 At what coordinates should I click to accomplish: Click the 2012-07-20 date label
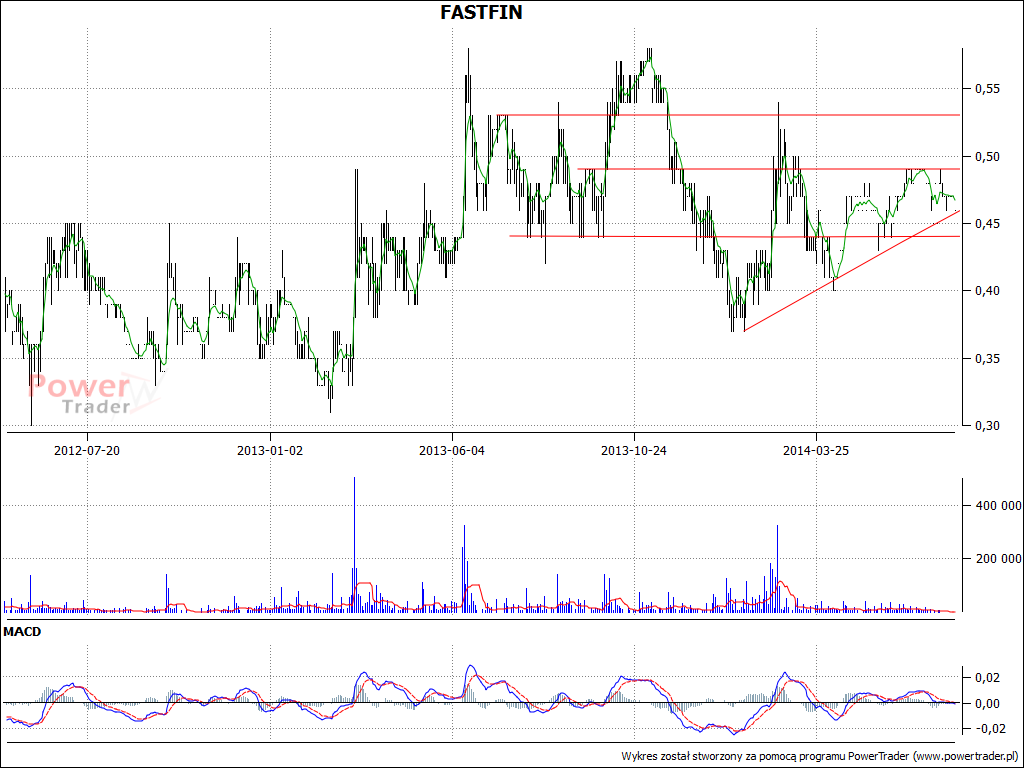[x=87, y=451]
